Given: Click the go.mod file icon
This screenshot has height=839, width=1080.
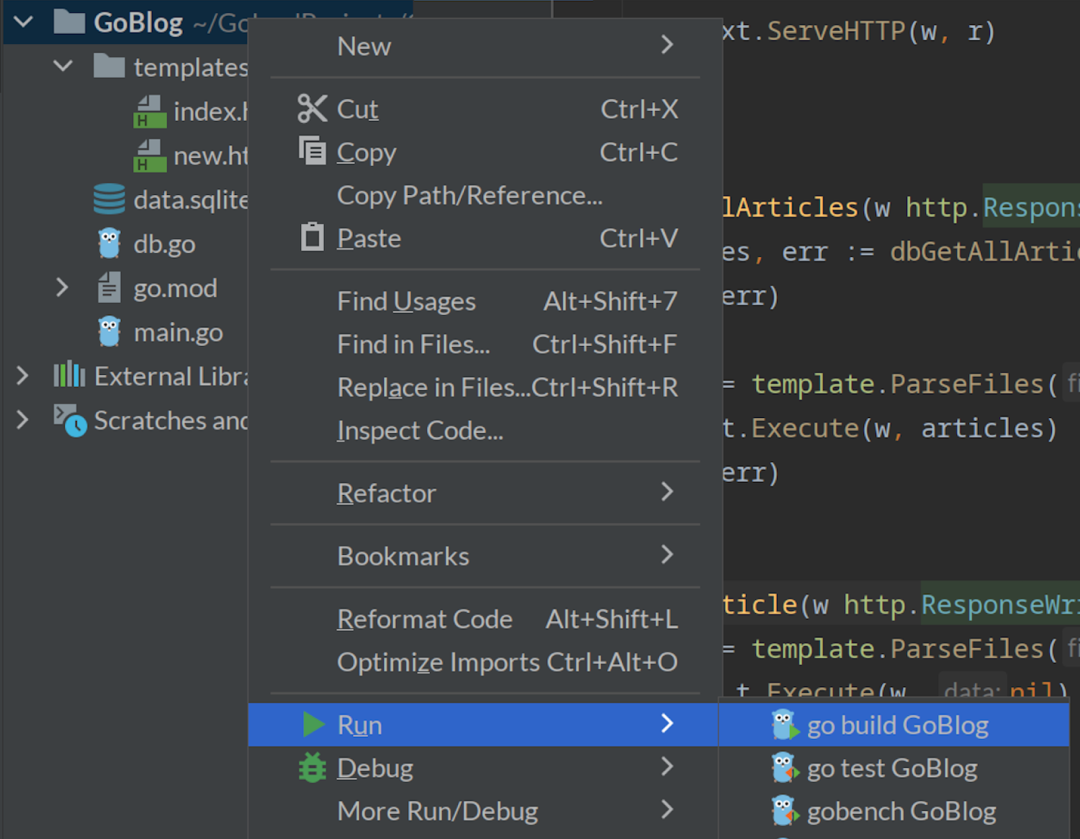Looking at the screenshot, I should [109, 287].
